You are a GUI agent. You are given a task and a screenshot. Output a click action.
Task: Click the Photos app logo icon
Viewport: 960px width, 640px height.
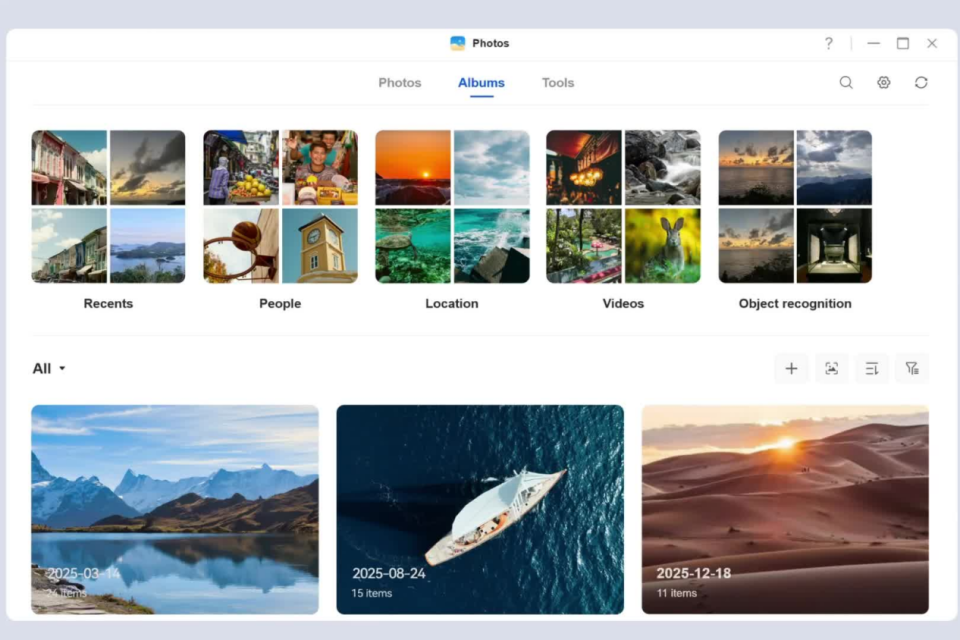coord(457,43)
